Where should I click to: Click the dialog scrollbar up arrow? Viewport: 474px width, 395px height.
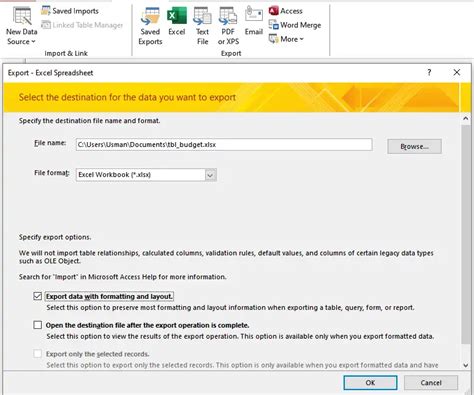[x=466, y=118]
